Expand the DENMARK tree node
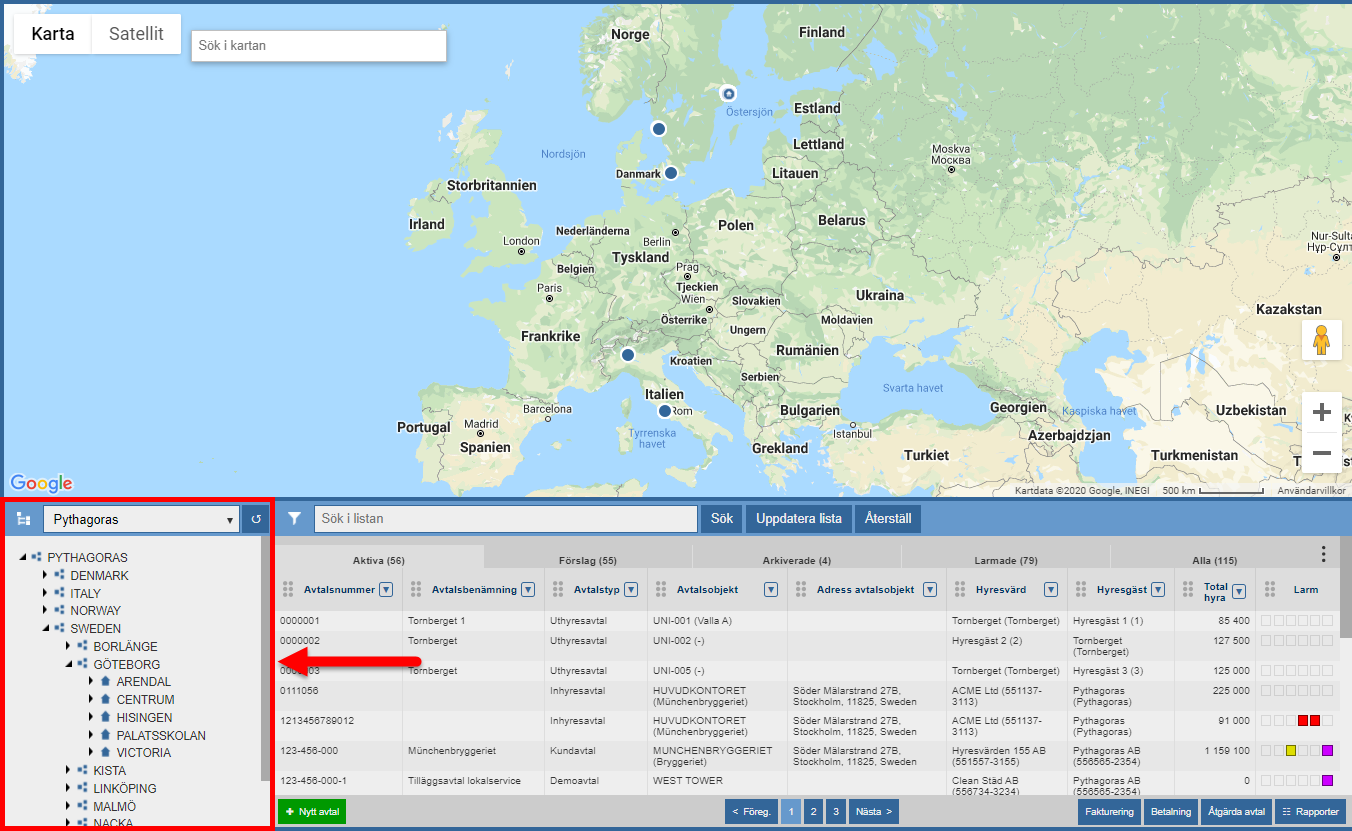Image resolution: width=1352 pixels, height=831 pixels. point(45,576)
